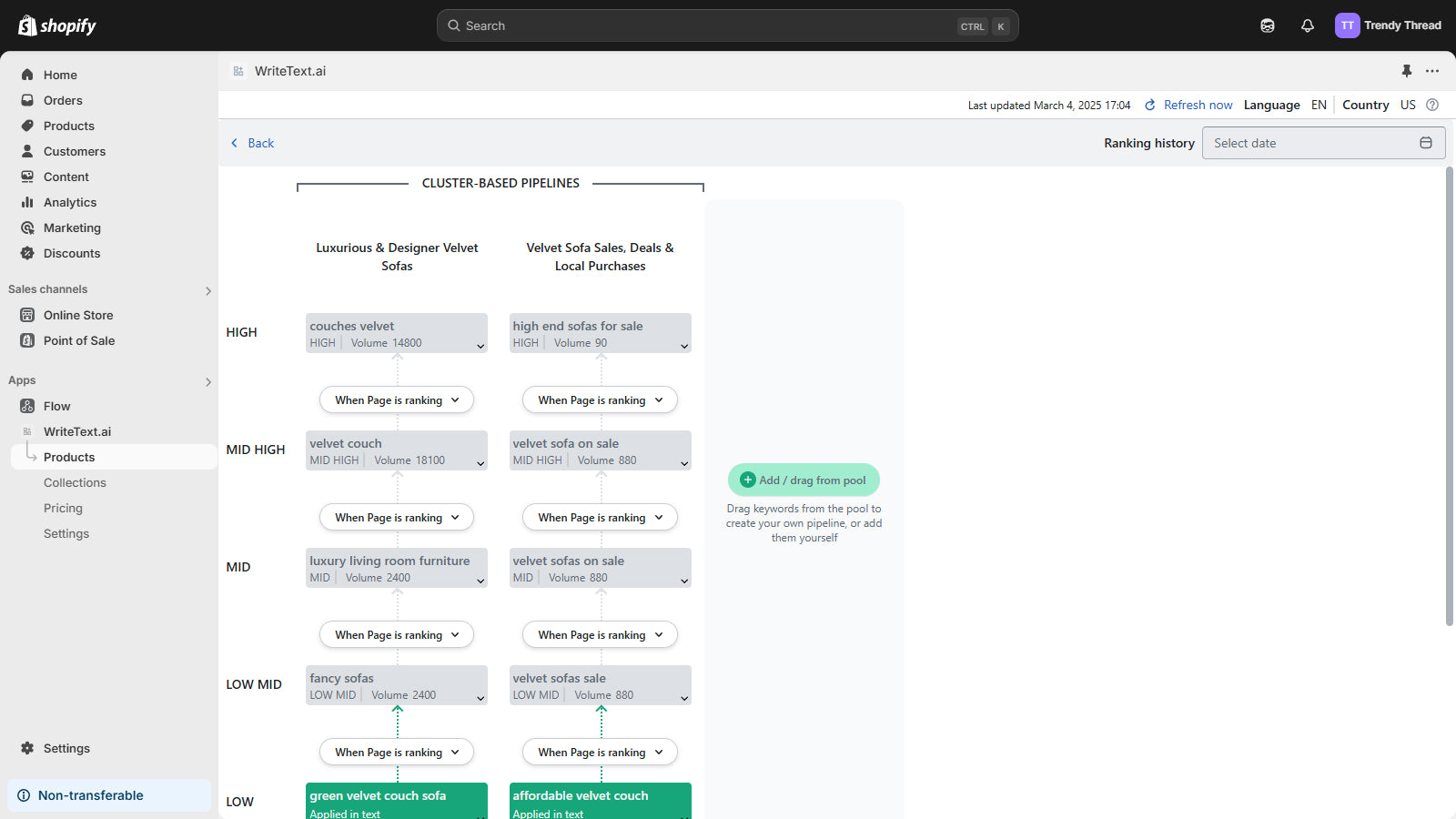Collapse the Apps section in sidebar
This screenshot has height=819, width=1456.
[208, 381]
